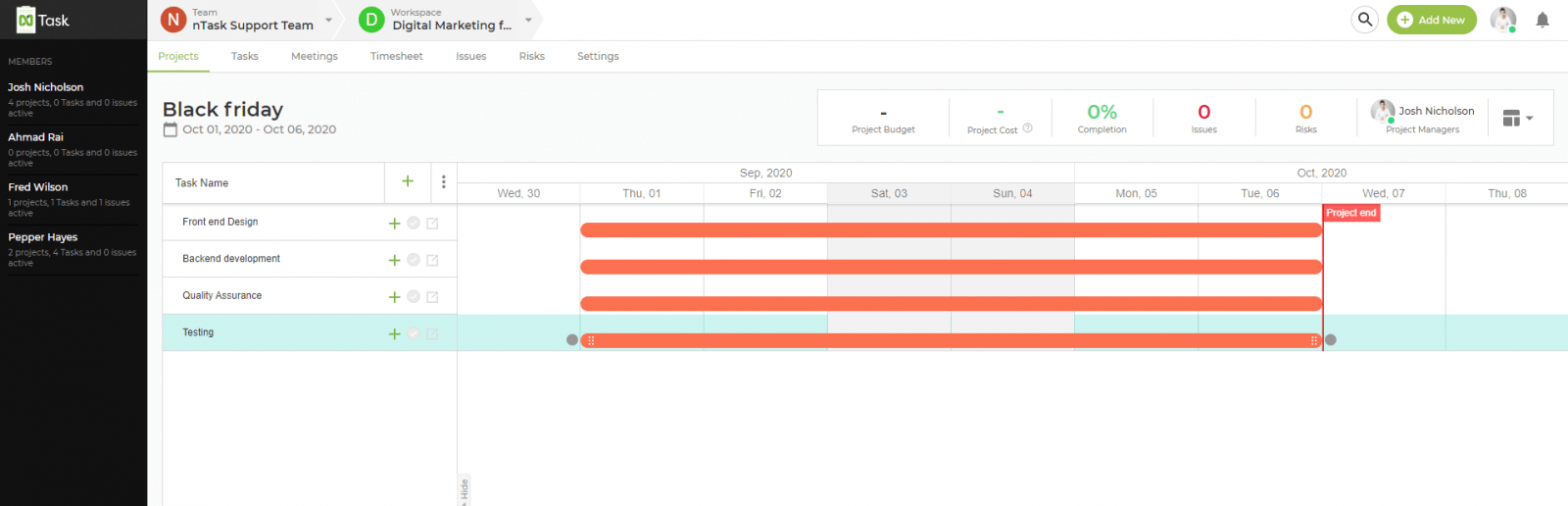
Task: Click the Add New button
Action: point(1431,20)
